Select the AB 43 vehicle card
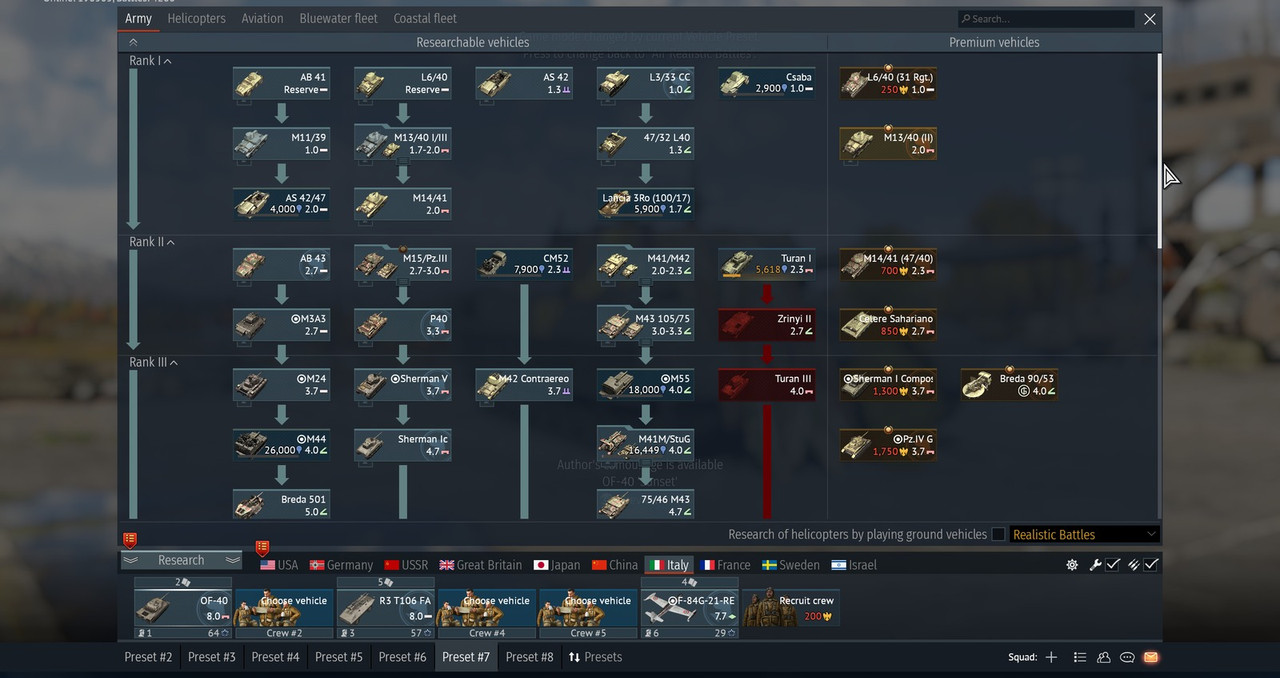The height and width of the screenshot is (678, 1280). pos(282,264)
